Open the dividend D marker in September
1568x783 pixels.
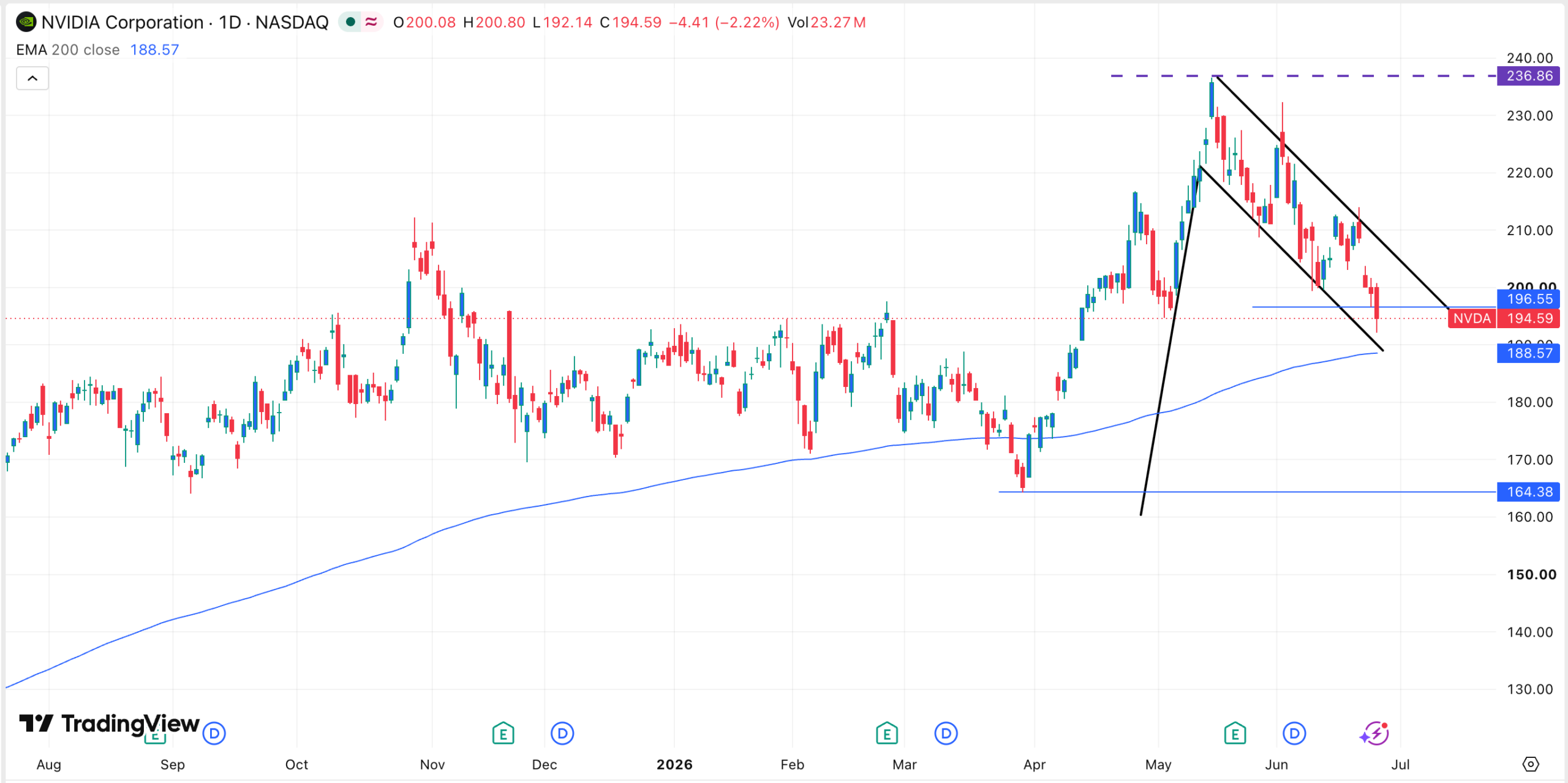(x=214, y=733)
